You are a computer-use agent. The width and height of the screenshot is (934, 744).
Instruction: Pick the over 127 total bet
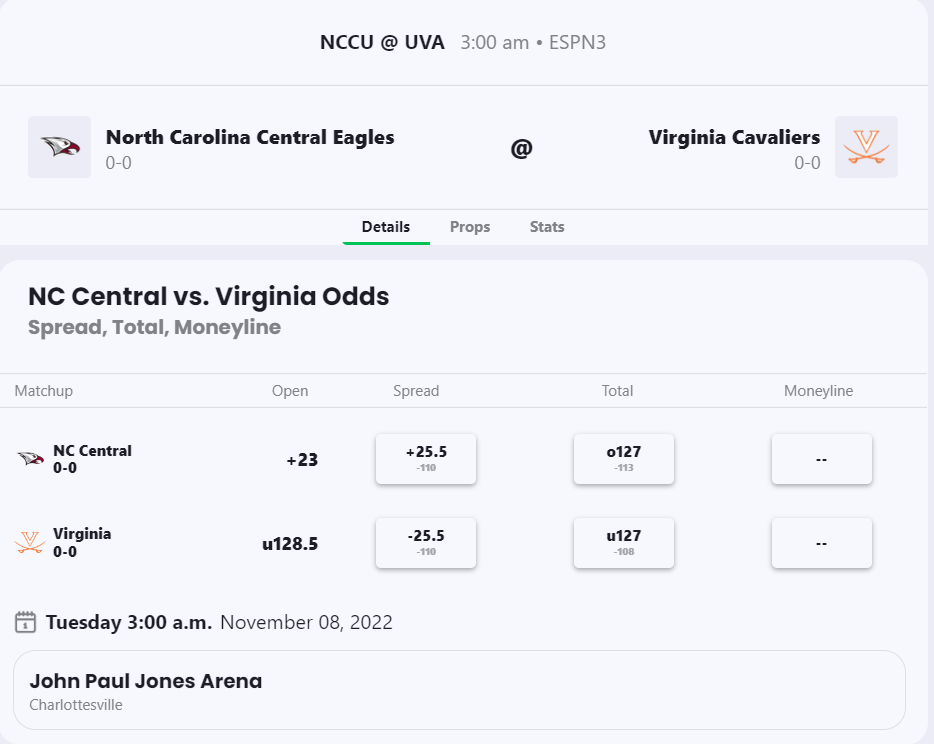(x=624, y=459)
